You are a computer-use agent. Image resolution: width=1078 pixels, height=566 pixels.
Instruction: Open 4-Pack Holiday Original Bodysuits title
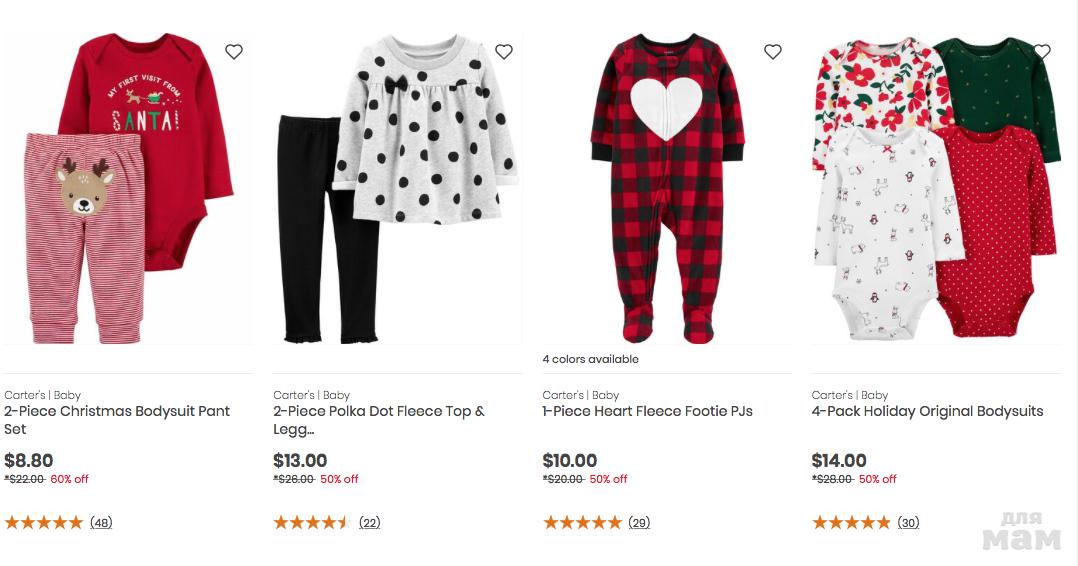point(927,411)
